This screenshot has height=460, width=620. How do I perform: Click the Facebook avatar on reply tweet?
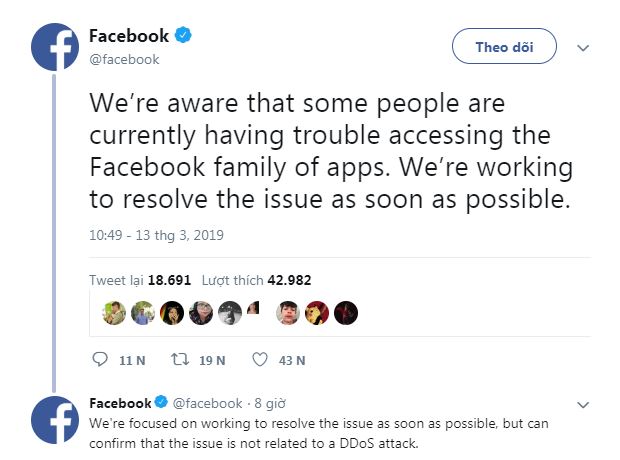55,420
